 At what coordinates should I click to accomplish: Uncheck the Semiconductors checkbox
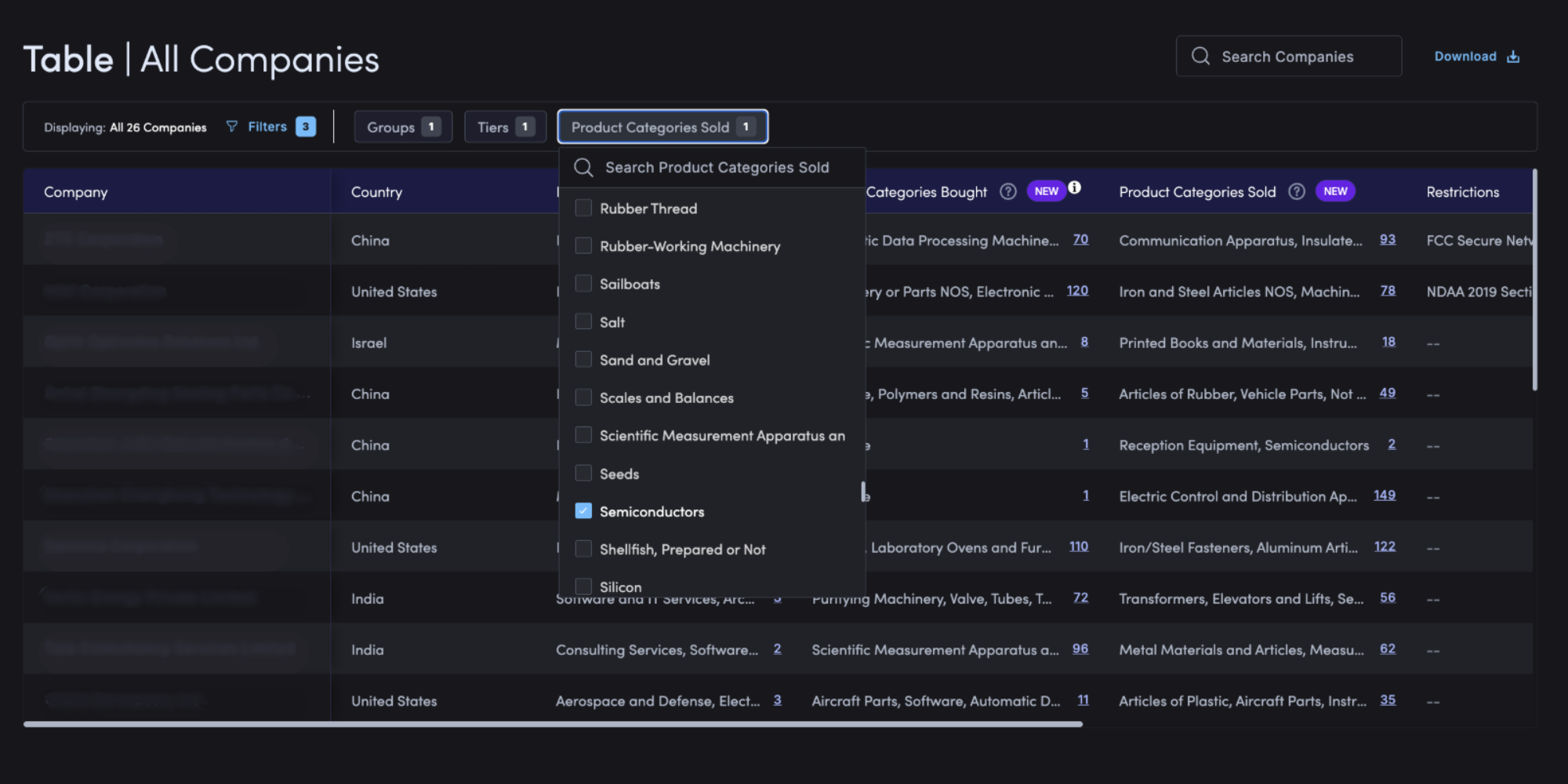click(583, 510)
